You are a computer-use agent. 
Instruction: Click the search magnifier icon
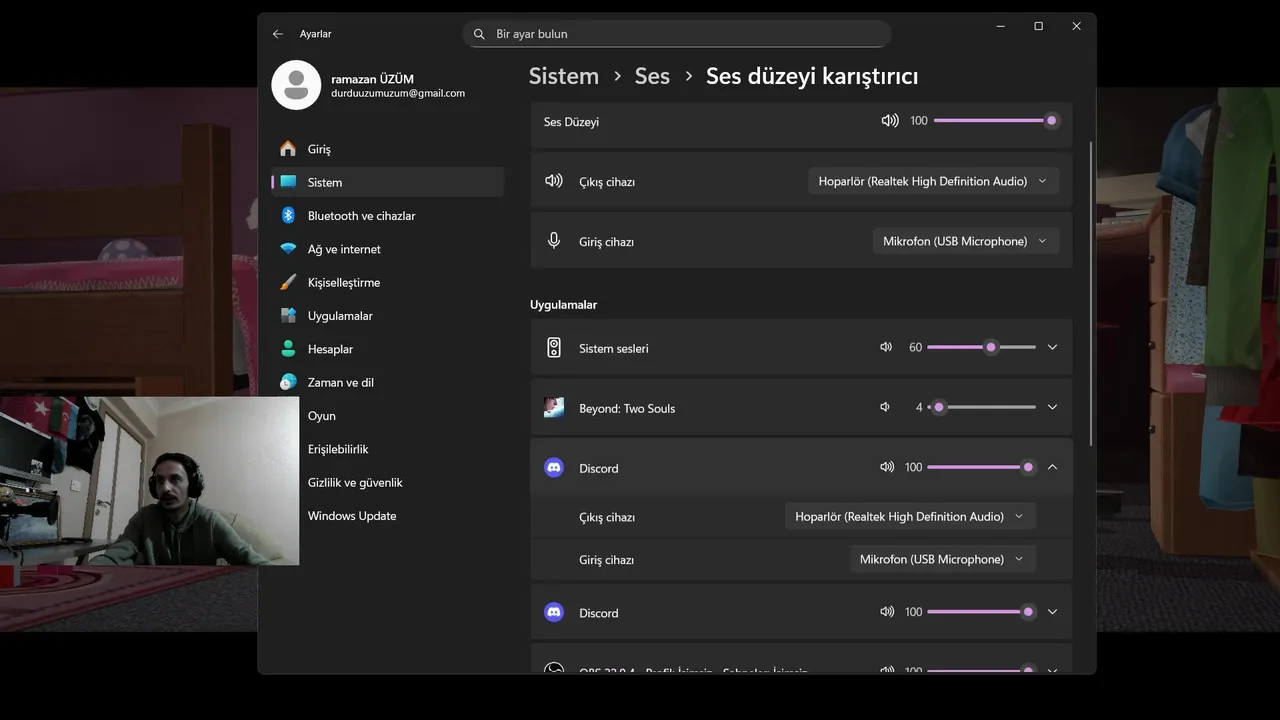[x=479, y=34]
